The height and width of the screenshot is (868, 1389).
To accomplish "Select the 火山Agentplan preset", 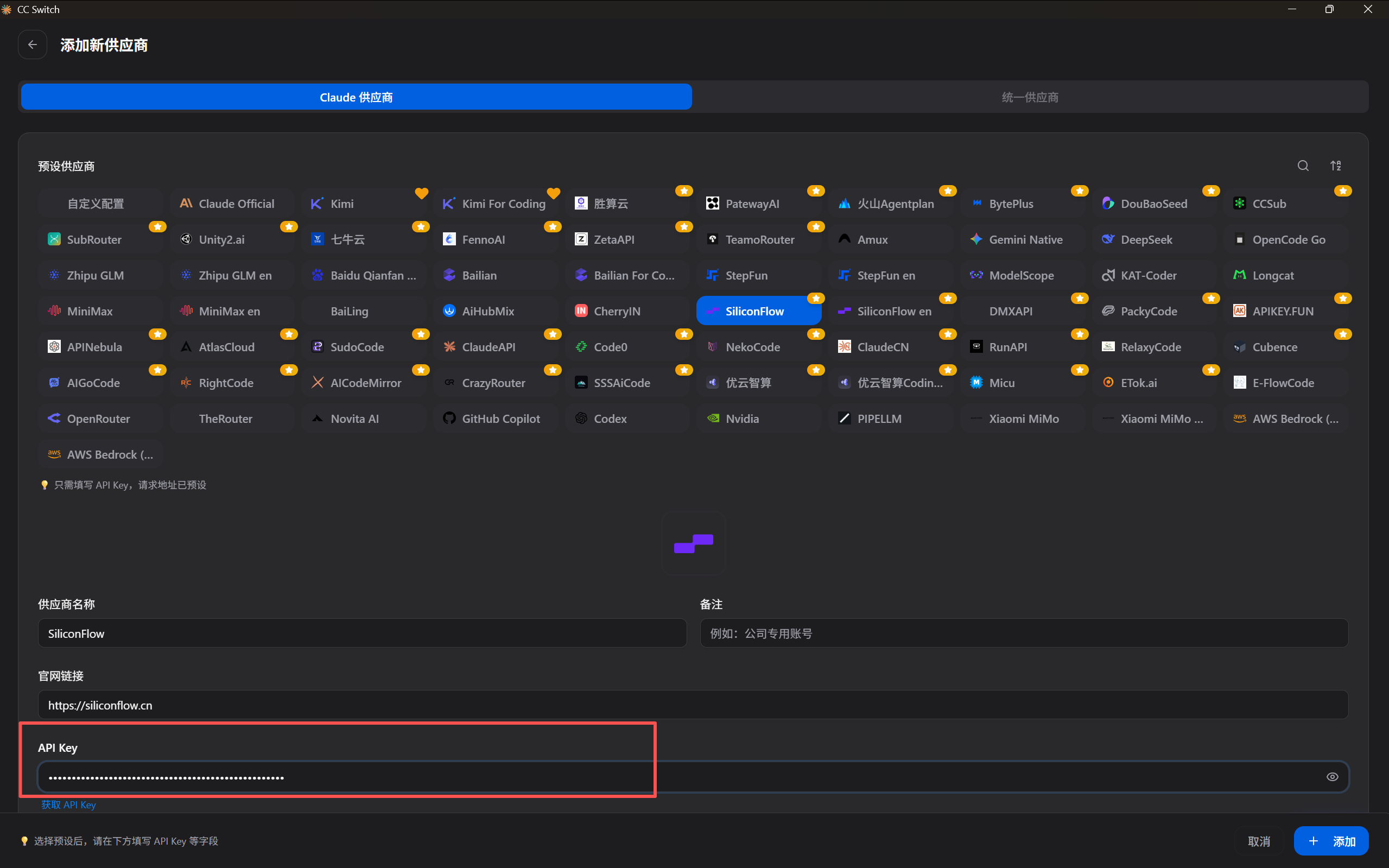I will (x=891, y=203).
